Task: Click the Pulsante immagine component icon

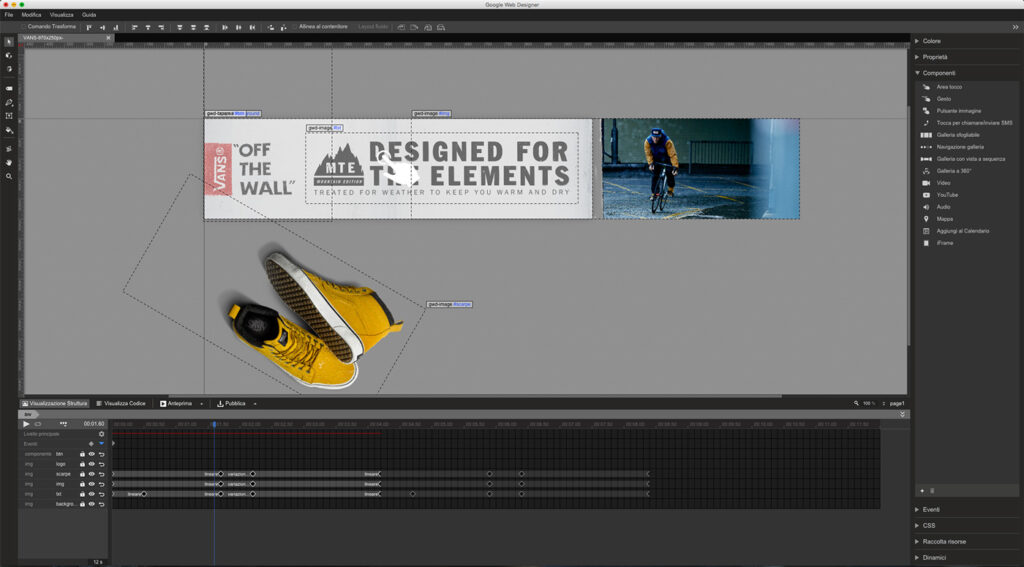Action: coord(925,111)
